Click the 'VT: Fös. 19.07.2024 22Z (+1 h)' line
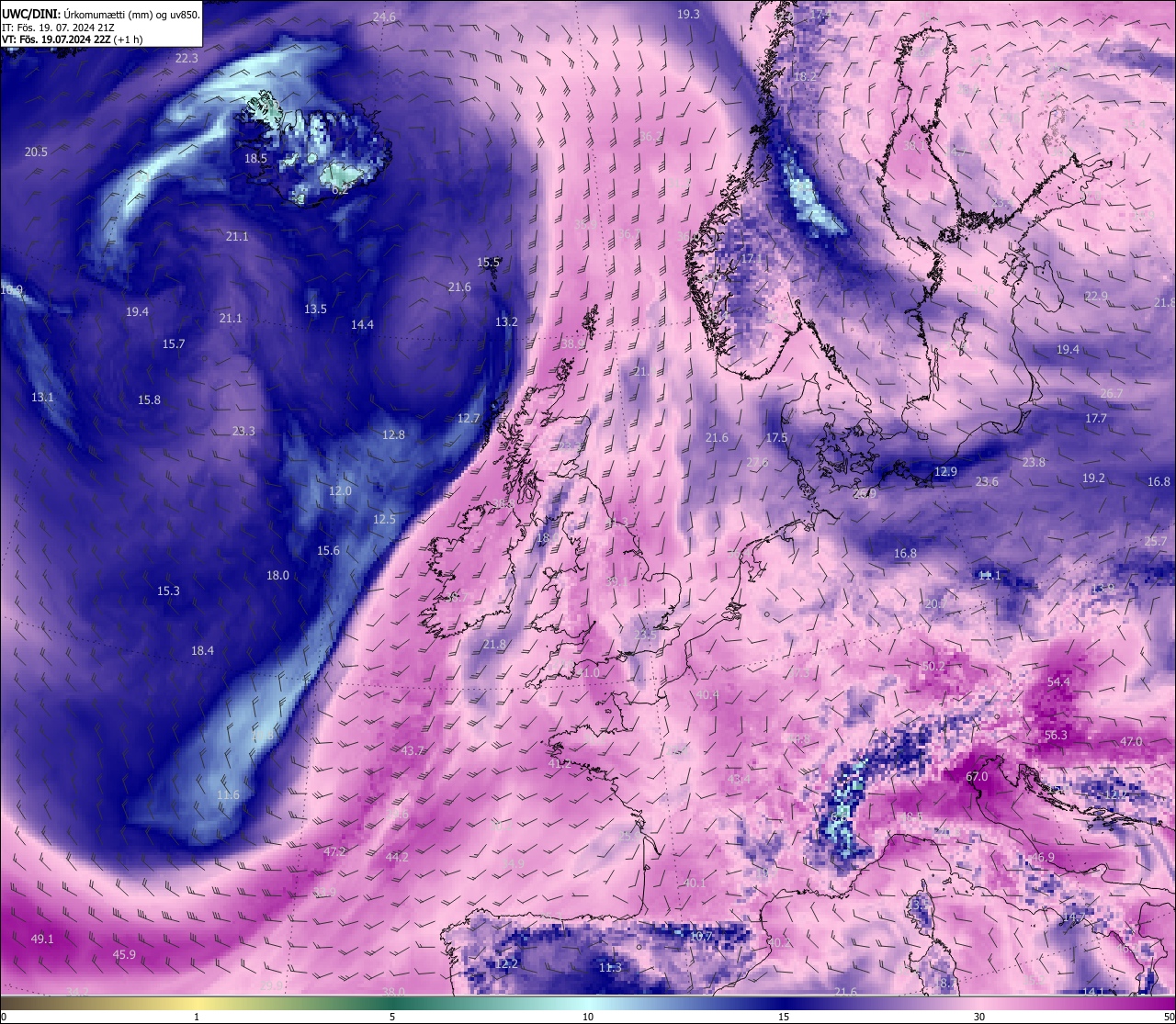Image resolution: width=1176 pixels, height=1024 pixels. (x=73, y=39)
